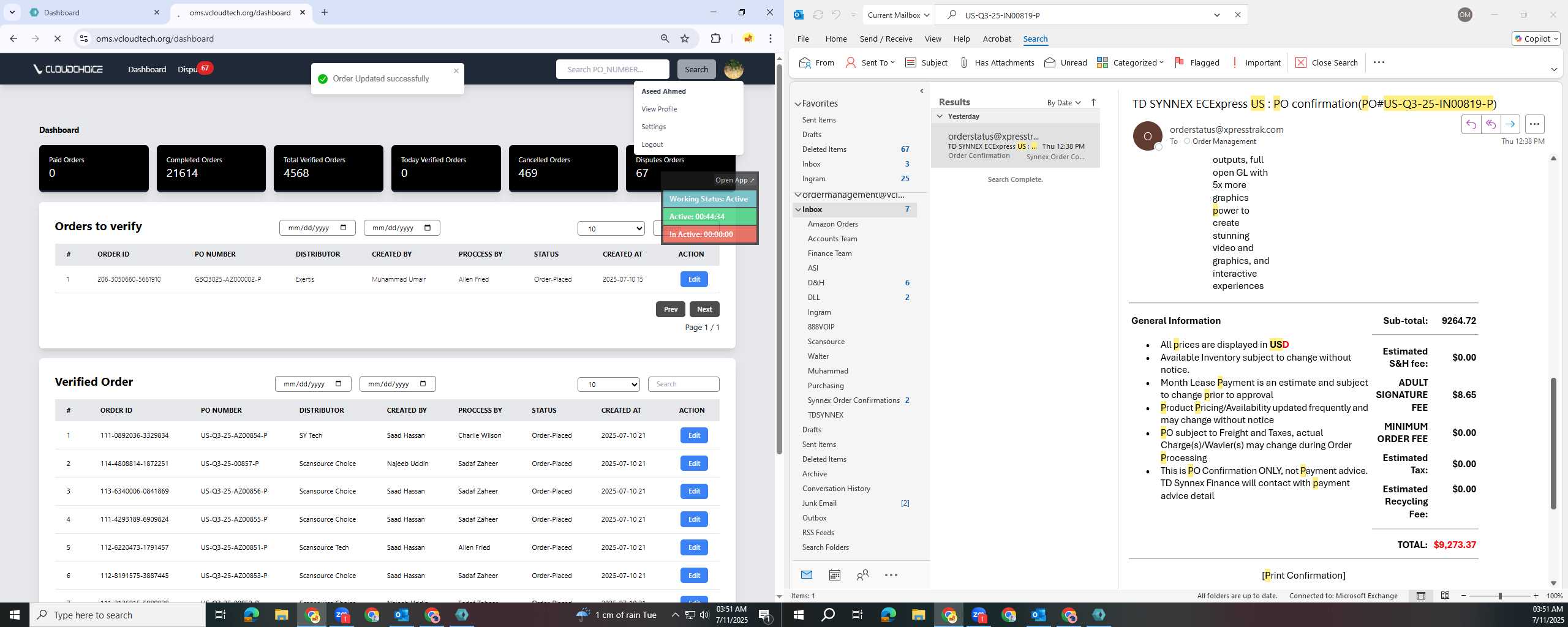The width and height of the screenshot is (1568, 627).
Task: Open the Chrome zoom magnifier icon
Action: pos(665,39)
